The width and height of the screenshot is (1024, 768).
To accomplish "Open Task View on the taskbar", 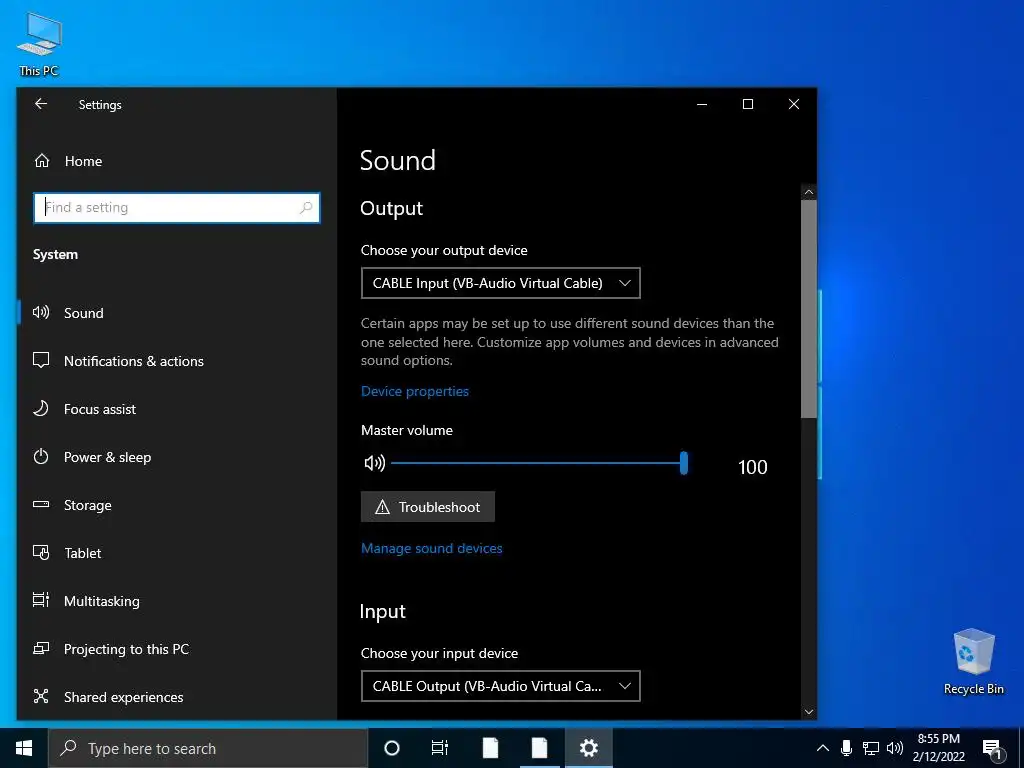I will (x=440, y=748).
